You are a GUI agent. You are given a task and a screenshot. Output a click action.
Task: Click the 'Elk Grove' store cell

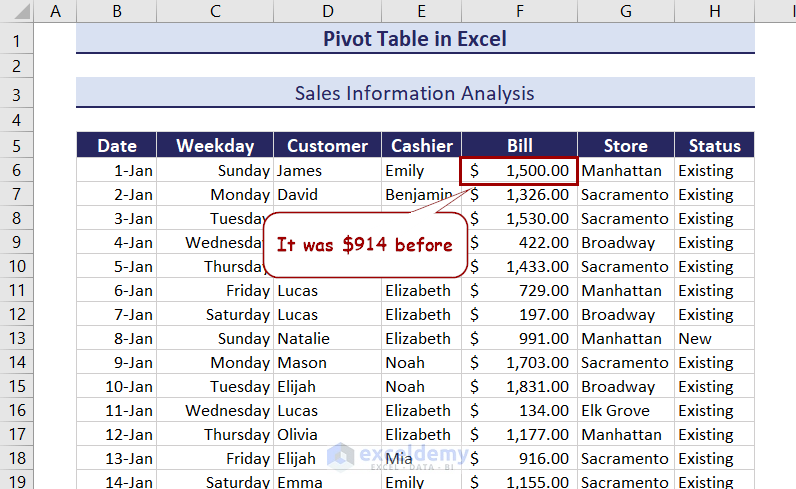coord(626,410)
